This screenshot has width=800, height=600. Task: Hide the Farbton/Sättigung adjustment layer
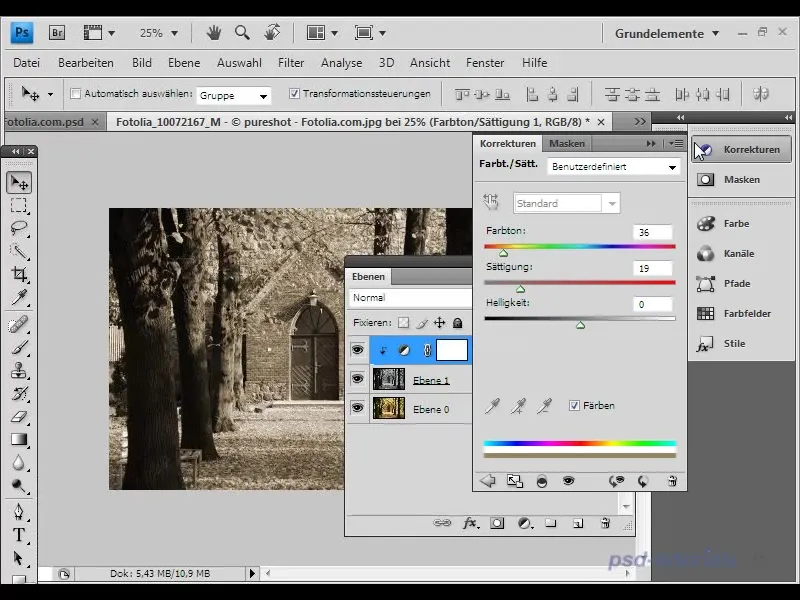point(358,350)
